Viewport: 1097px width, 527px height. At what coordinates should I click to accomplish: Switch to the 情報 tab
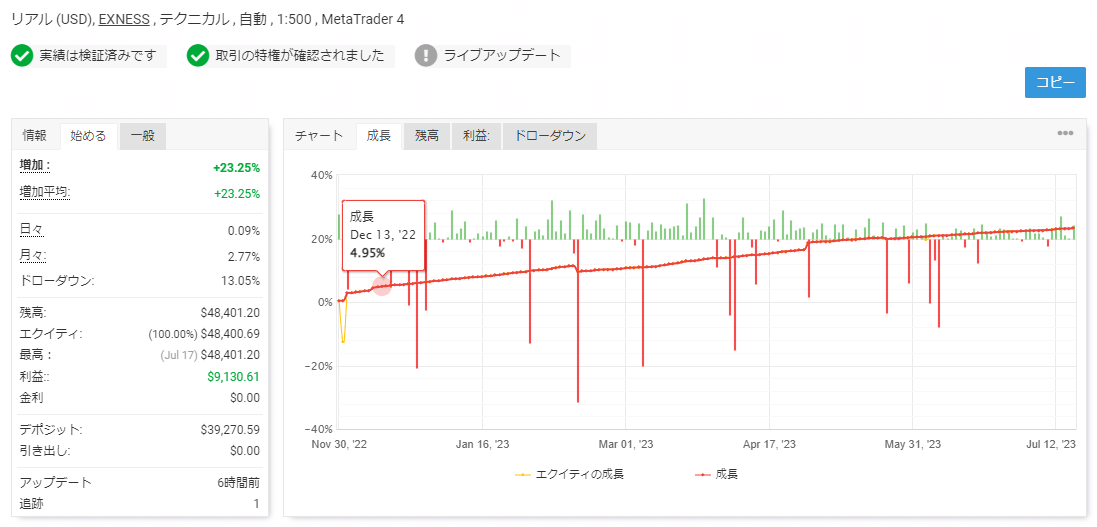pyautogui.click(x=35, y=136)
